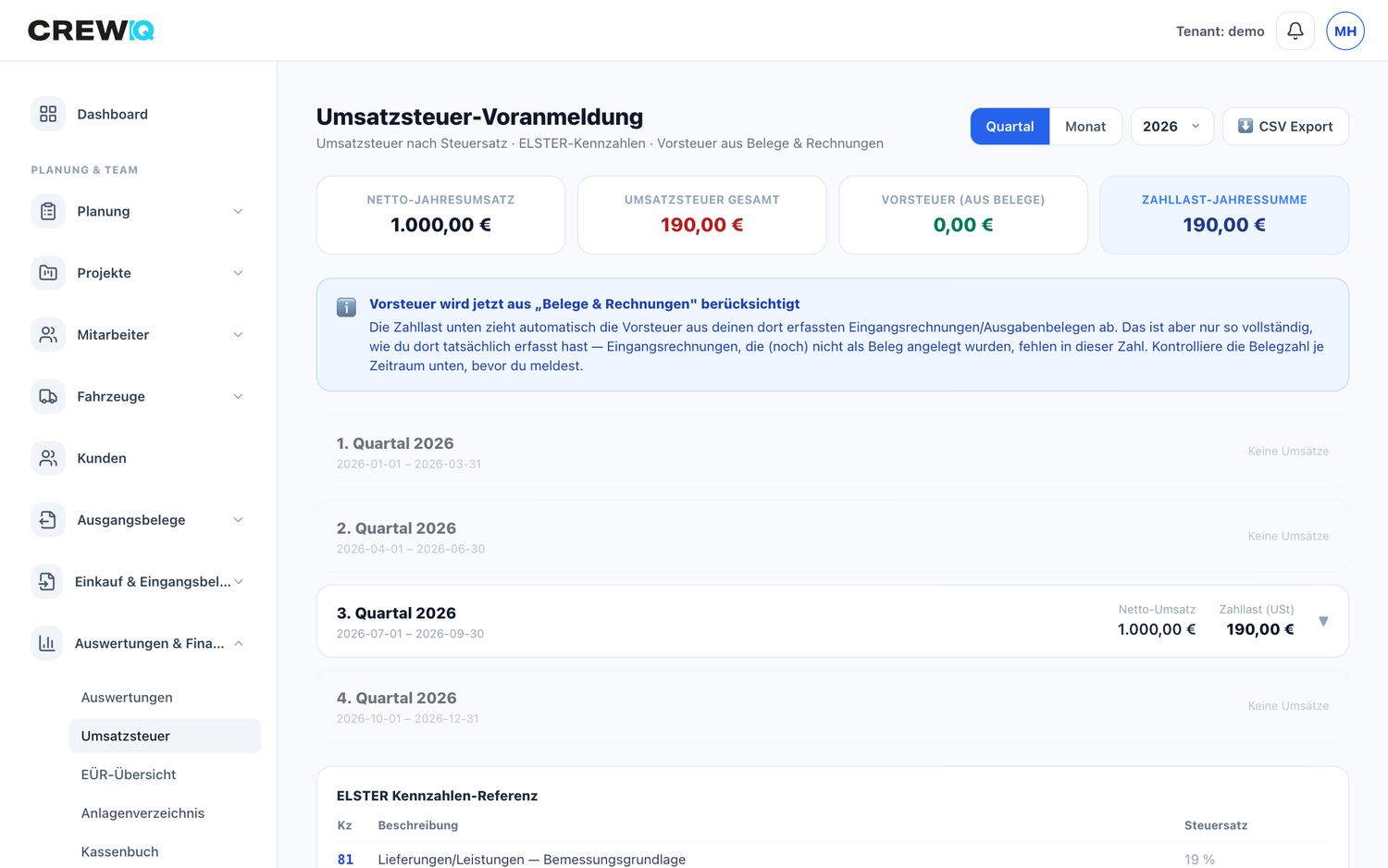Click the Fahrzeuge truck icon
1388x868 pixels.
coord(48,396)
